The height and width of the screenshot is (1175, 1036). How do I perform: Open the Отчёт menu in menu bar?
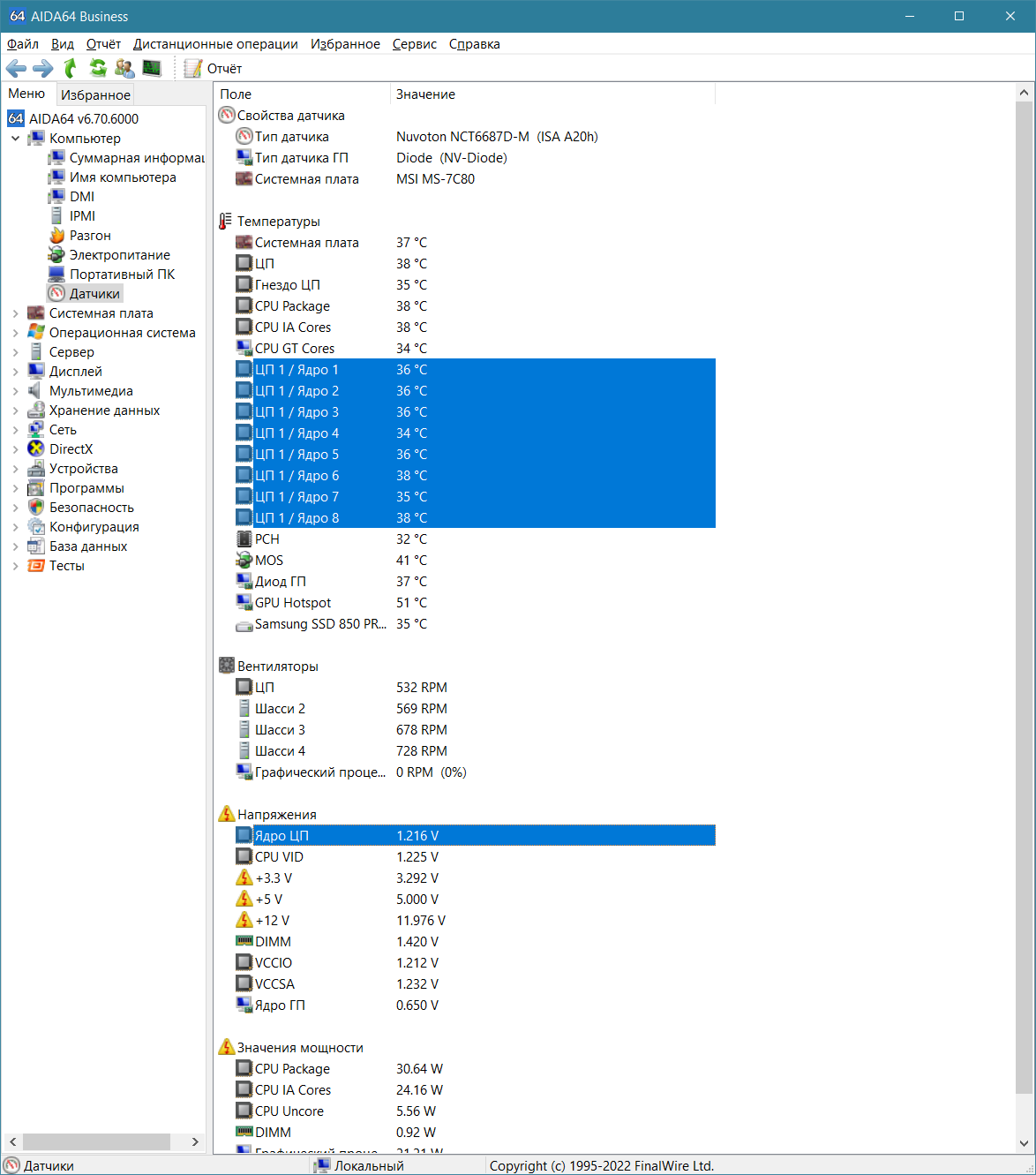pos(103,44)
